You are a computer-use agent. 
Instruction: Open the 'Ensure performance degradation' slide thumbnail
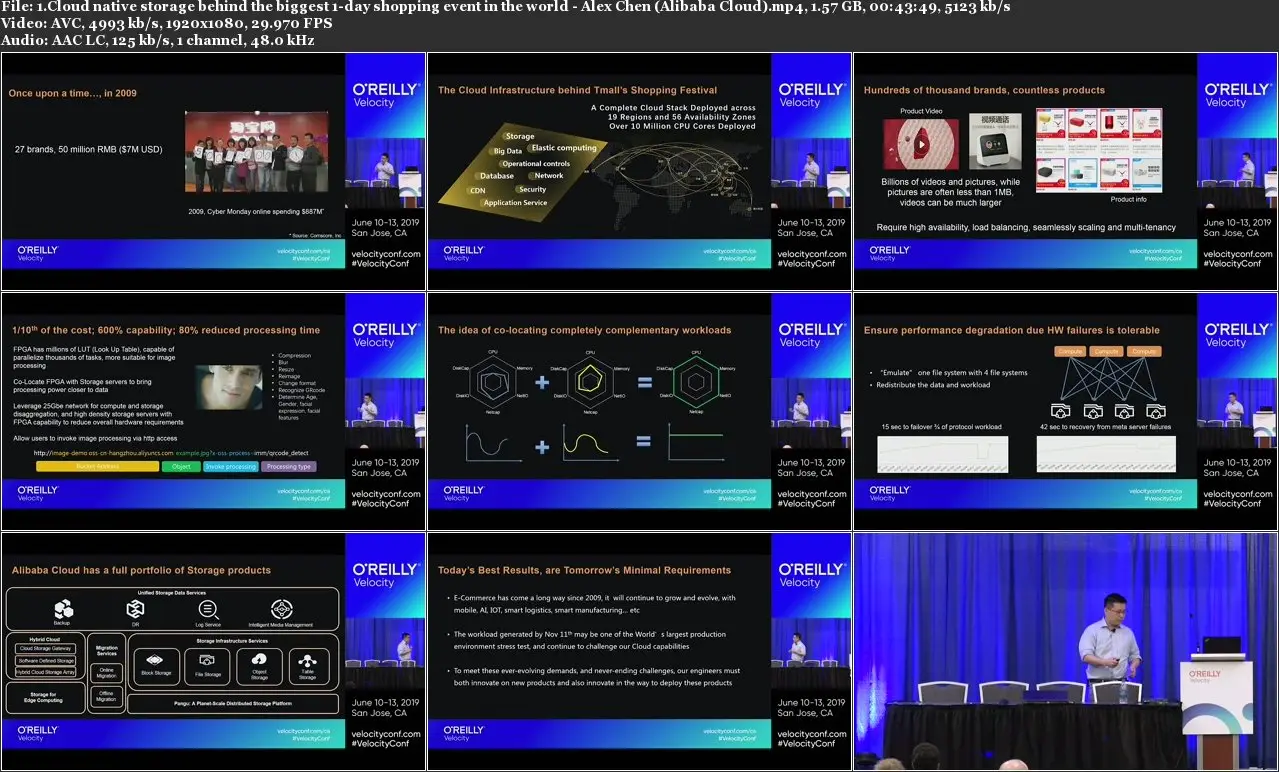click(x=1065, y=411)
